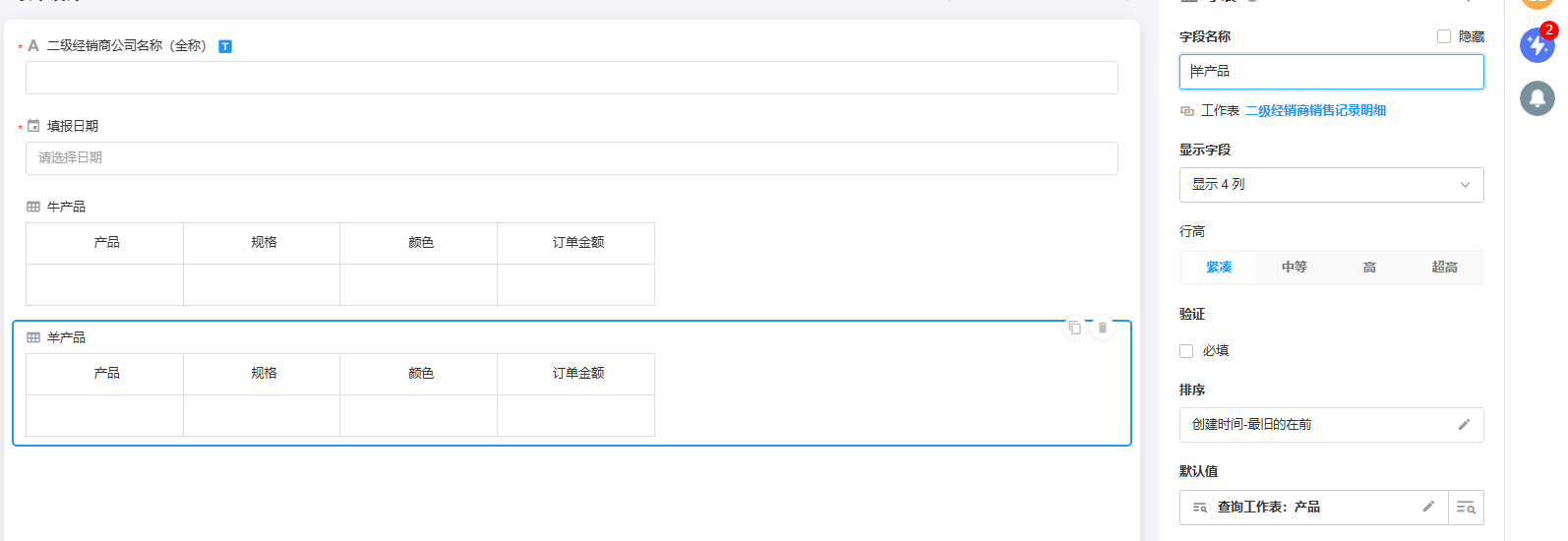
Task: Click the pencil icon in the 排序 box
Action: [1464, 425]
